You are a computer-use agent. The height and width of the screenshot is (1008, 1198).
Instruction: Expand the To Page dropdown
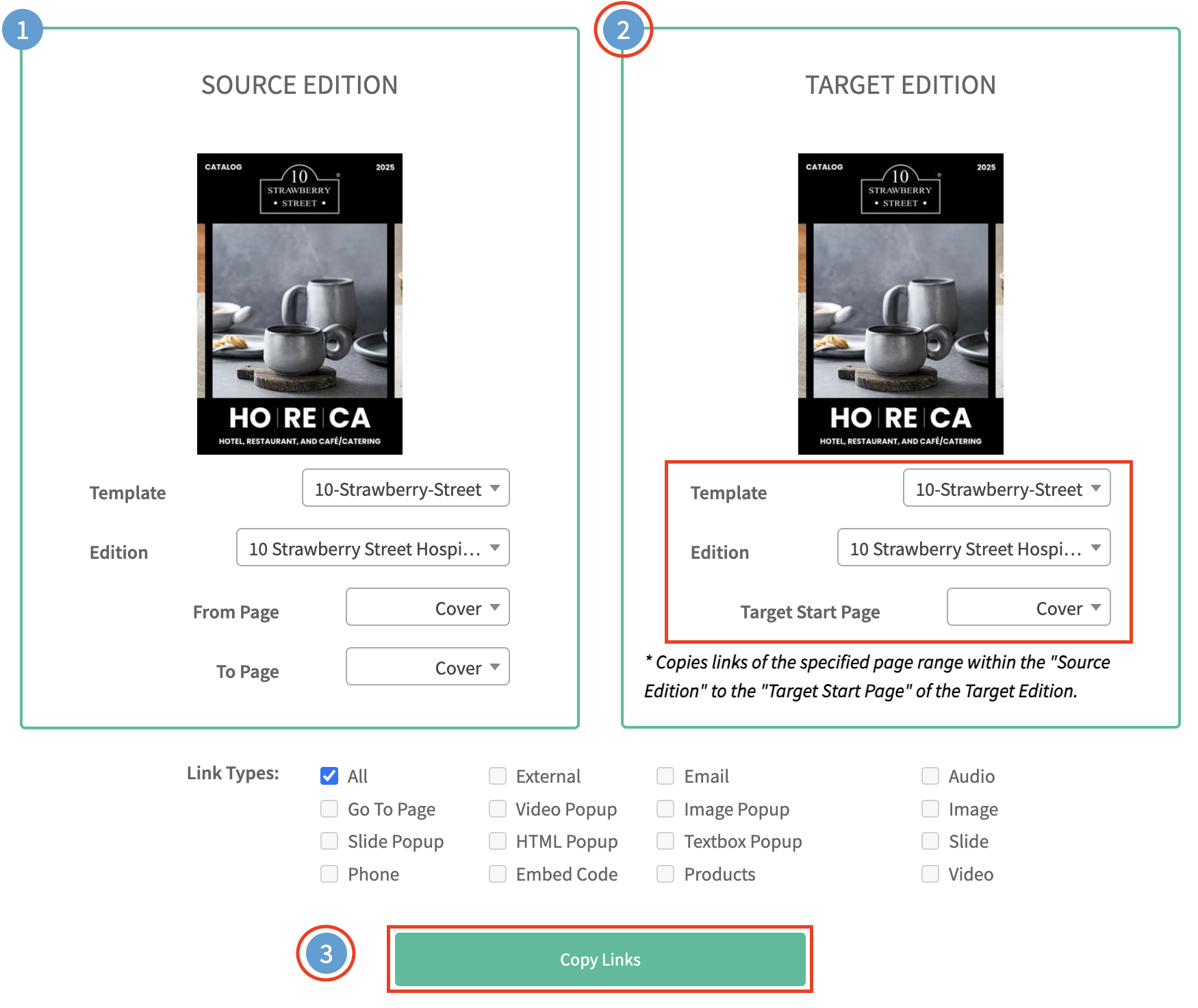pos(428,667)
